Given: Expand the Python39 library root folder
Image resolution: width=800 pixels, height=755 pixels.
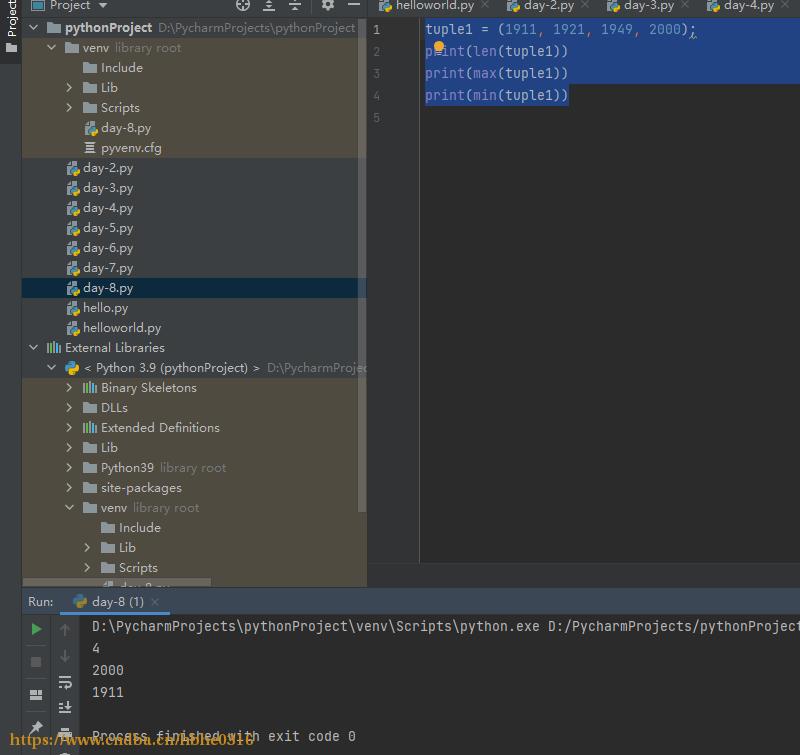Looking at the screenshot, I should (x=69, y=467).
